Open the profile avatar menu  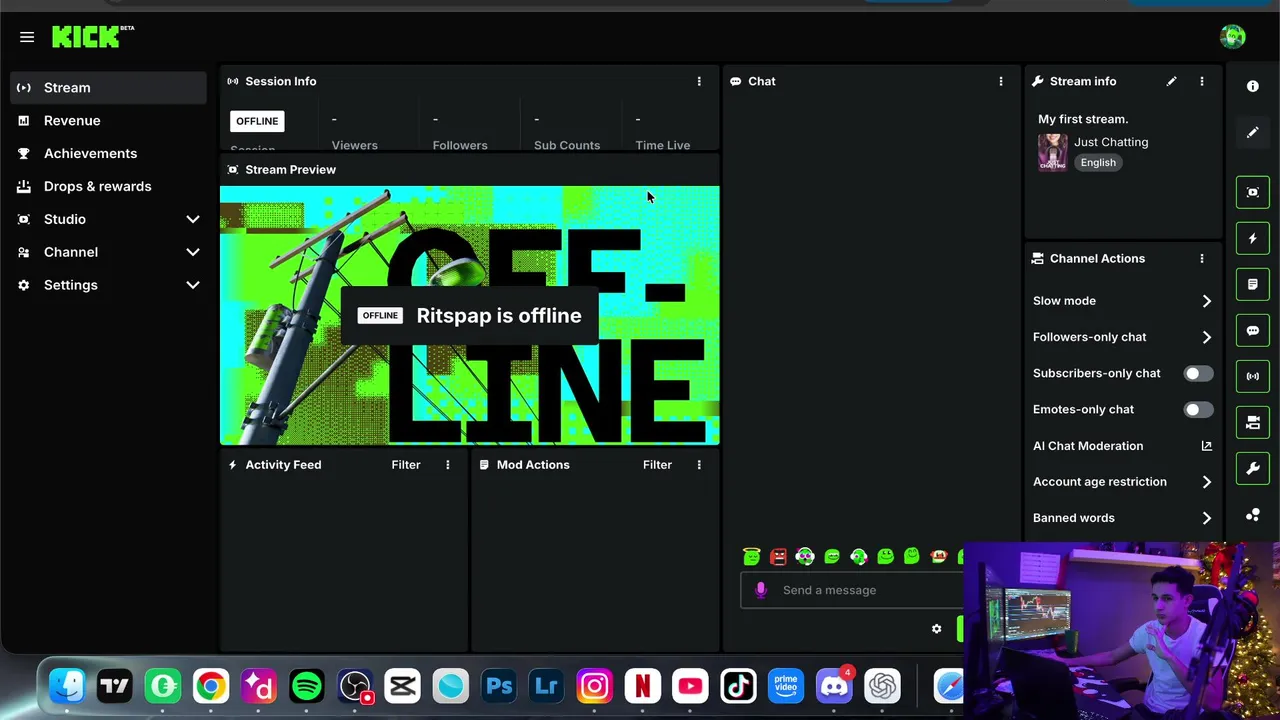[1232, 37]
